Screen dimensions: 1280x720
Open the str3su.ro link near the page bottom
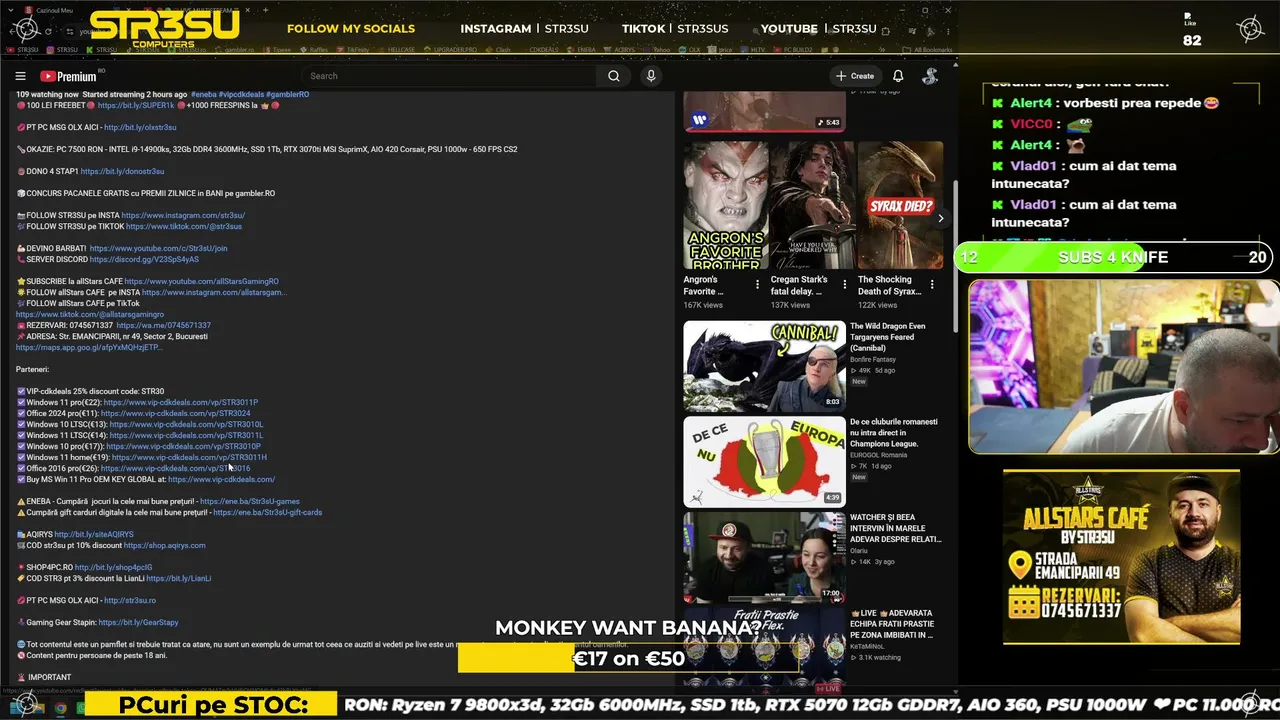point(130,600)
